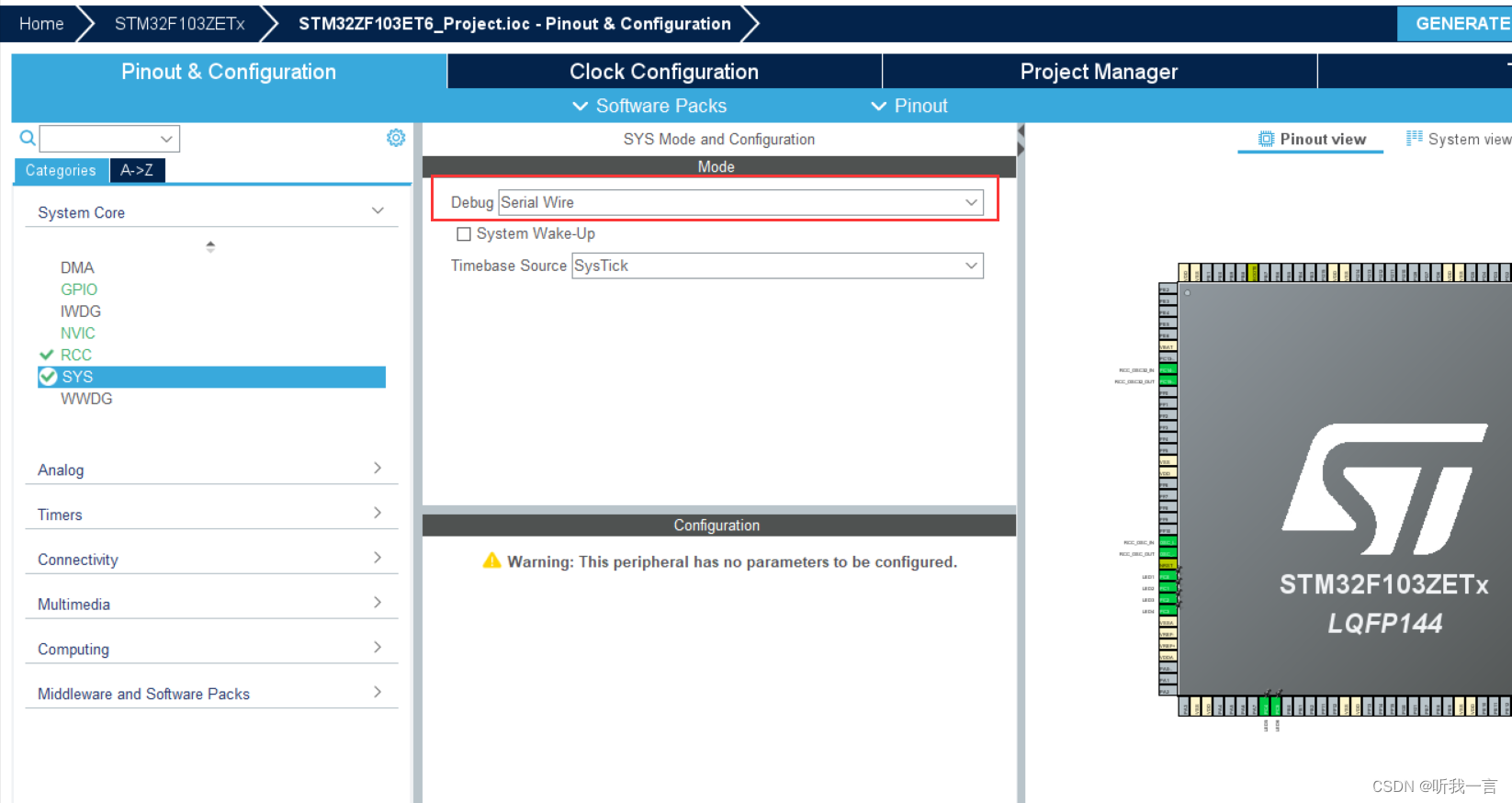
Task: Expand the Computing category
Action: [211, 649]
